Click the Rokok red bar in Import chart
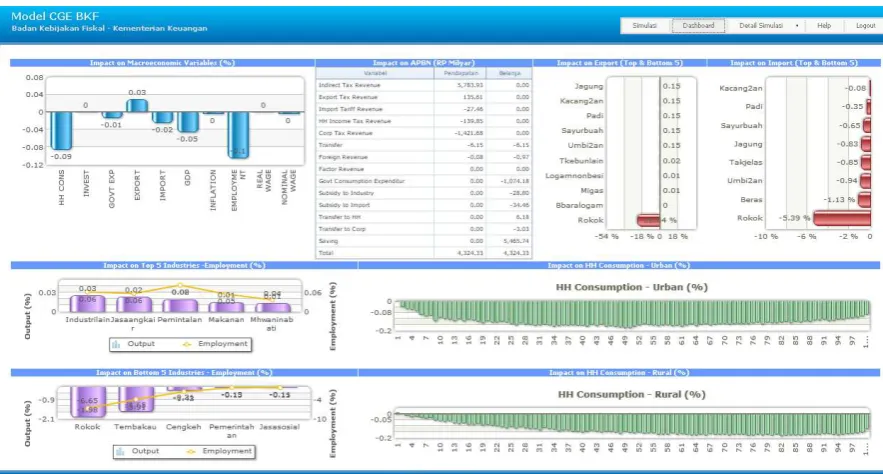The image size is (883, 474). [842, 218]
